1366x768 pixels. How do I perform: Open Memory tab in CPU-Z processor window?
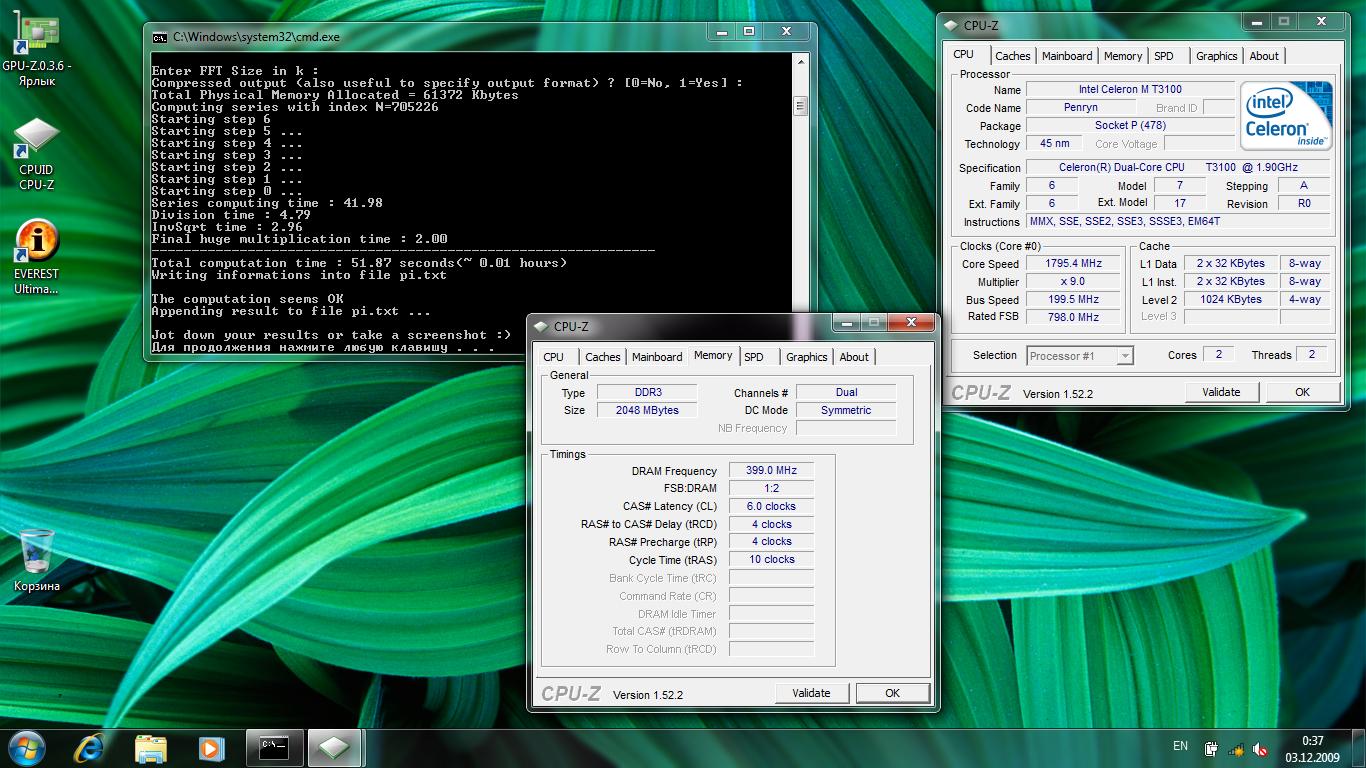click(1123, 56)
